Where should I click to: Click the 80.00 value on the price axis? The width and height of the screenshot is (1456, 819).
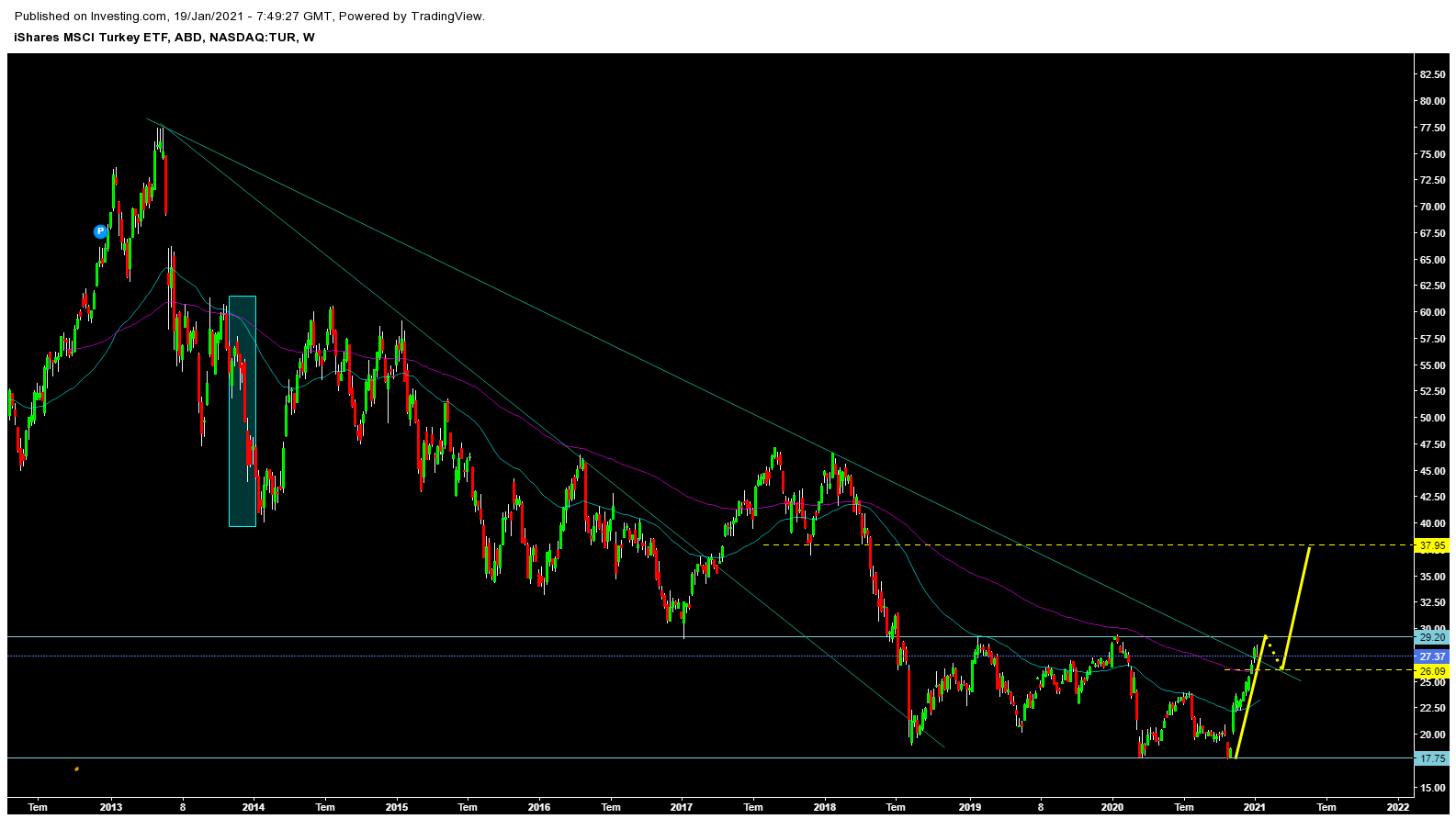pos(1432,101)
